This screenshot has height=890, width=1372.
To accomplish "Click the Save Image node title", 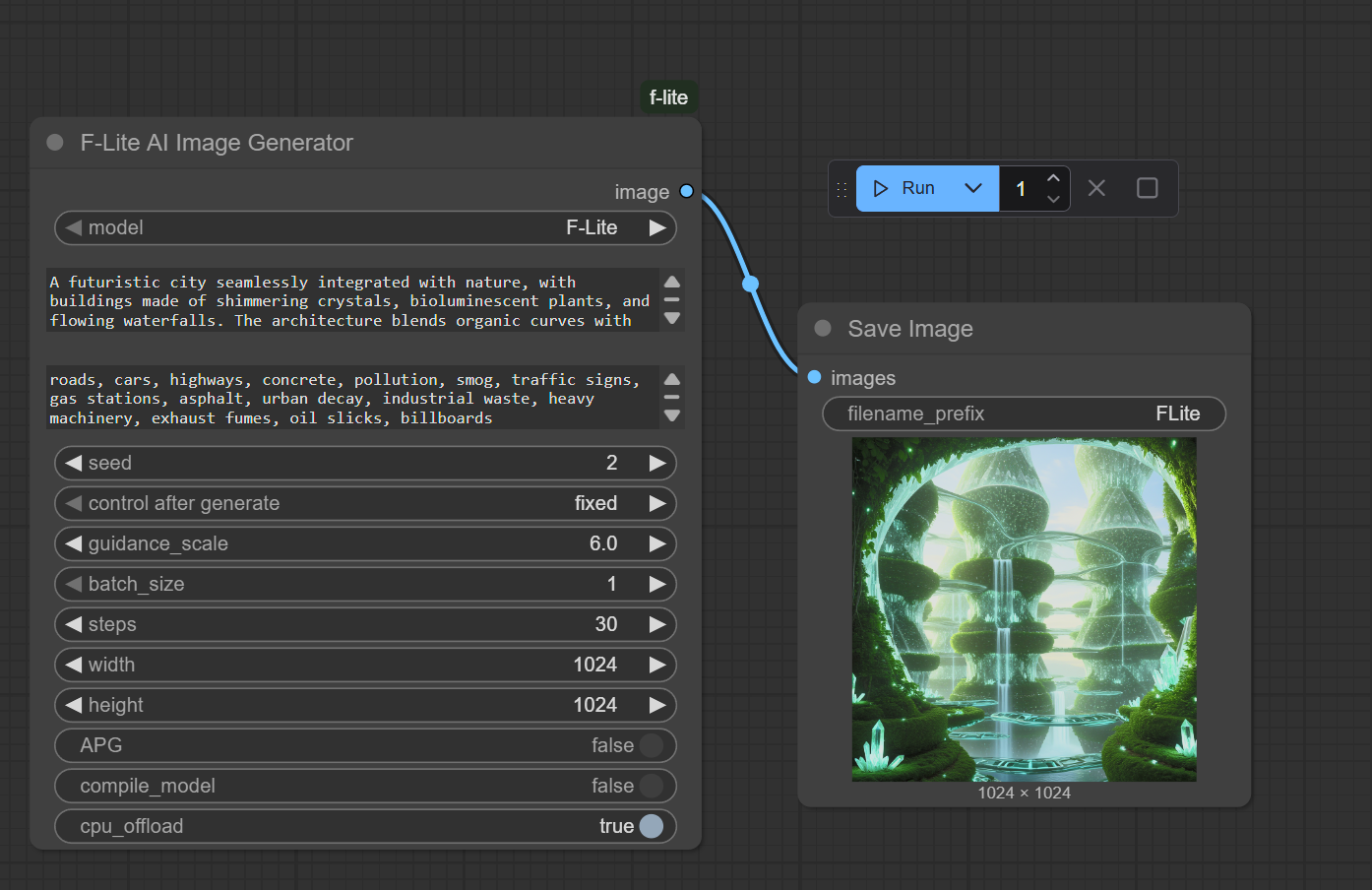I will [910, 329].
